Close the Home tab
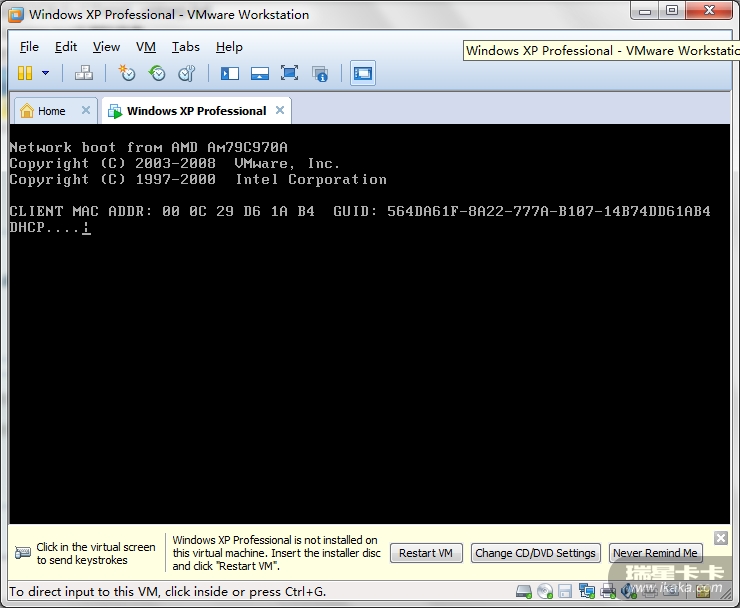The height and width of the screenshot is (608, 740). pos(86,110)
